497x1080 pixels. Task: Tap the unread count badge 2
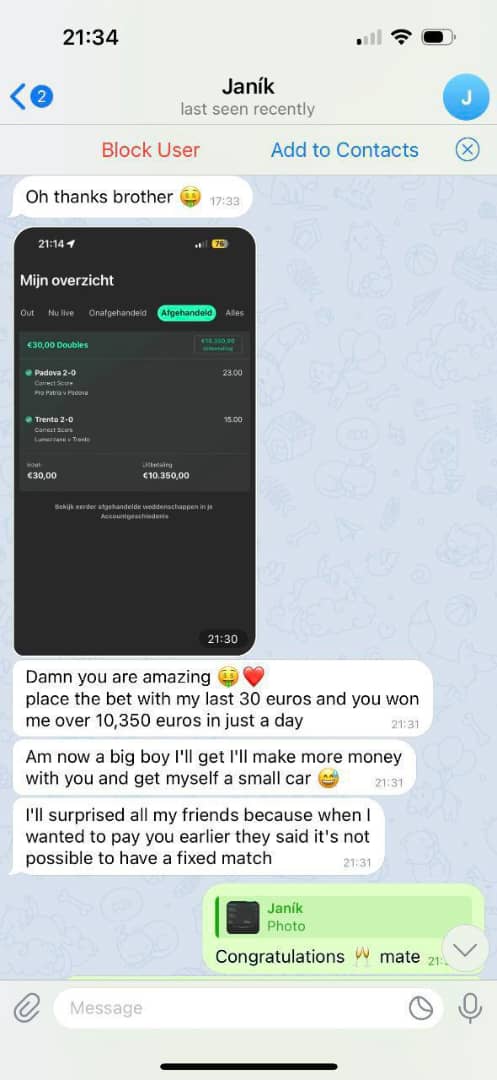(41, 96)
